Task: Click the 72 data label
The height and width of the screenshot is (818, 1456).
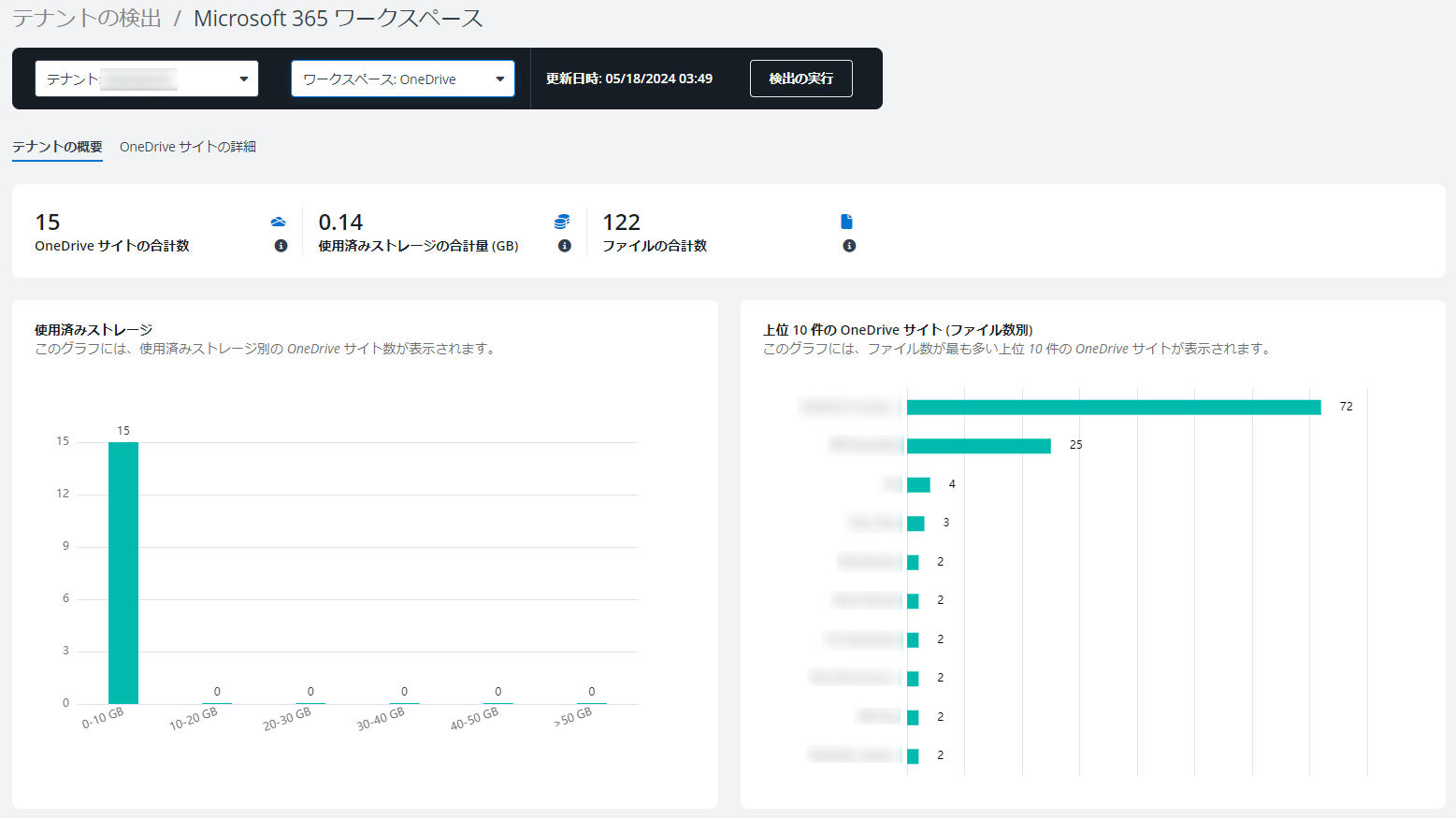Action: pos(1346,407)
